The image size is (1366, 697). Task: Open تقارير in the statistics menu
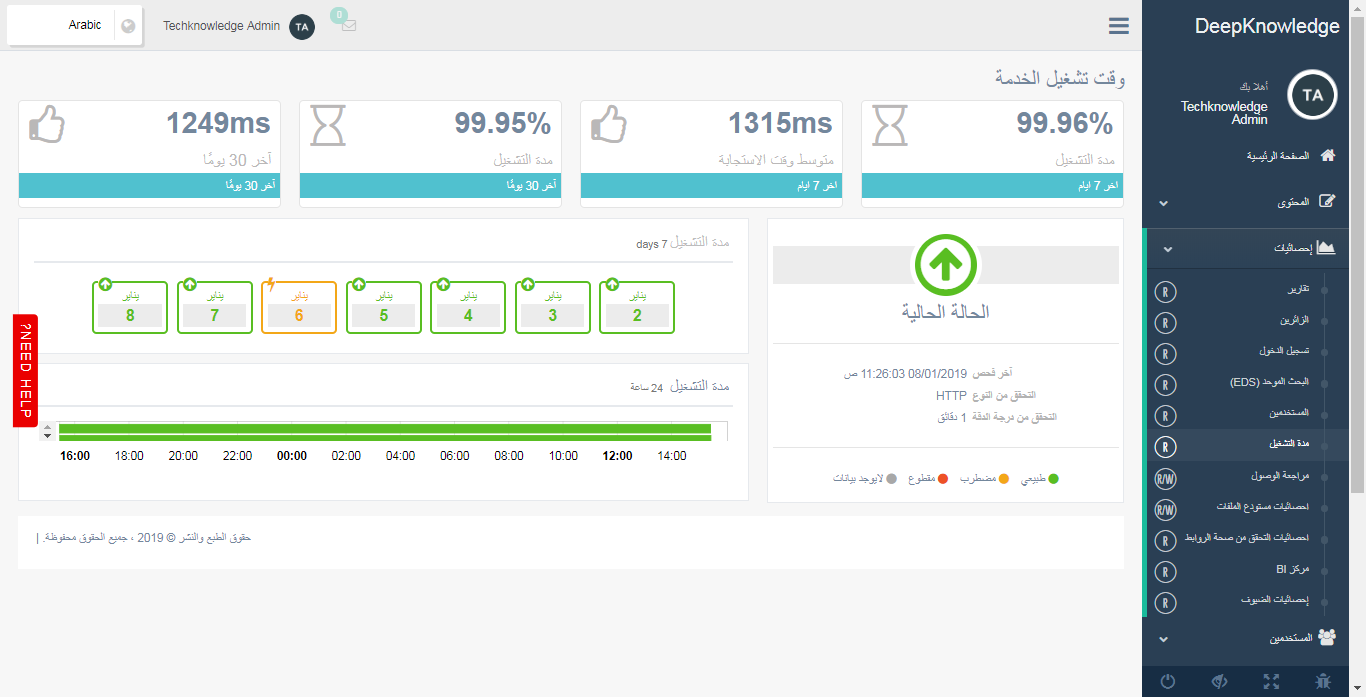[x=1297, y=292]
